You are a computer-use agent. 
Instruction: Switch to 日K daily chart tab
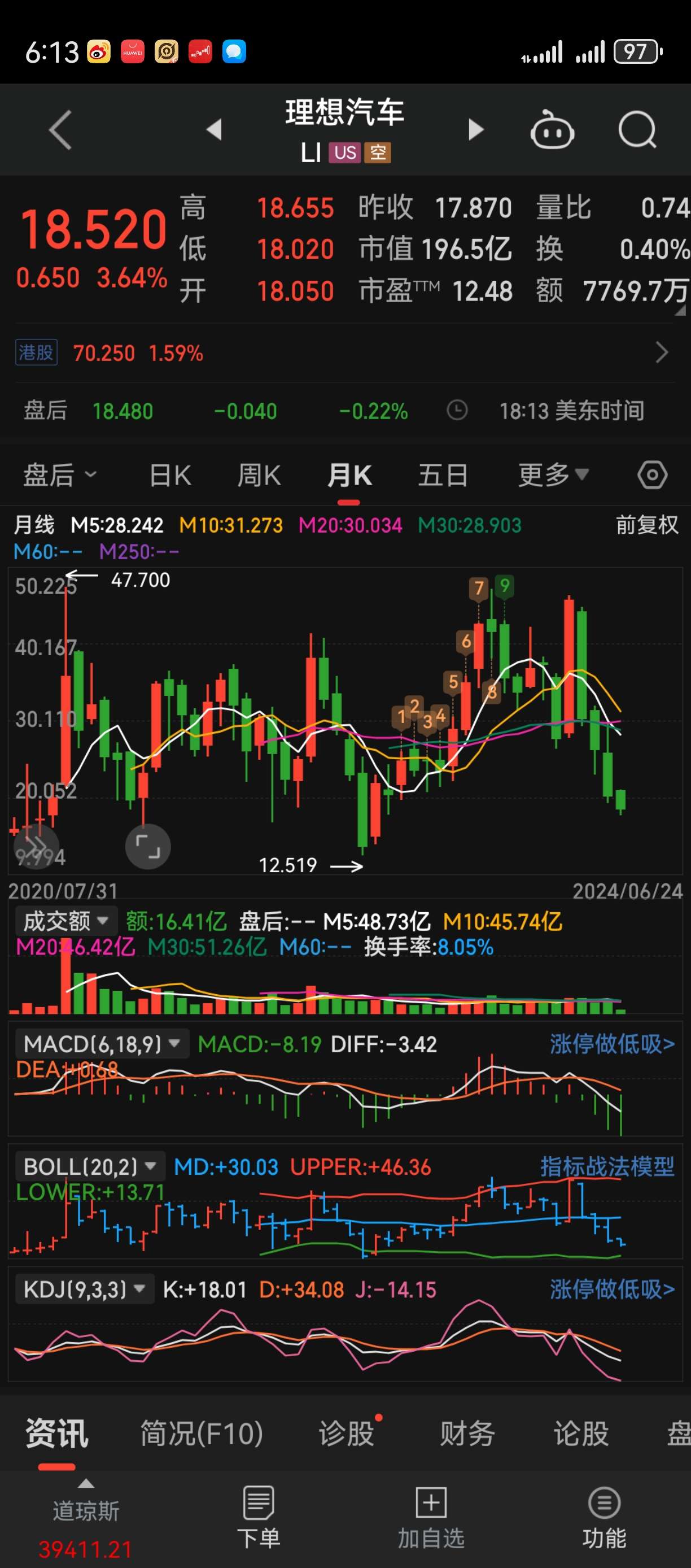(170, 475)
